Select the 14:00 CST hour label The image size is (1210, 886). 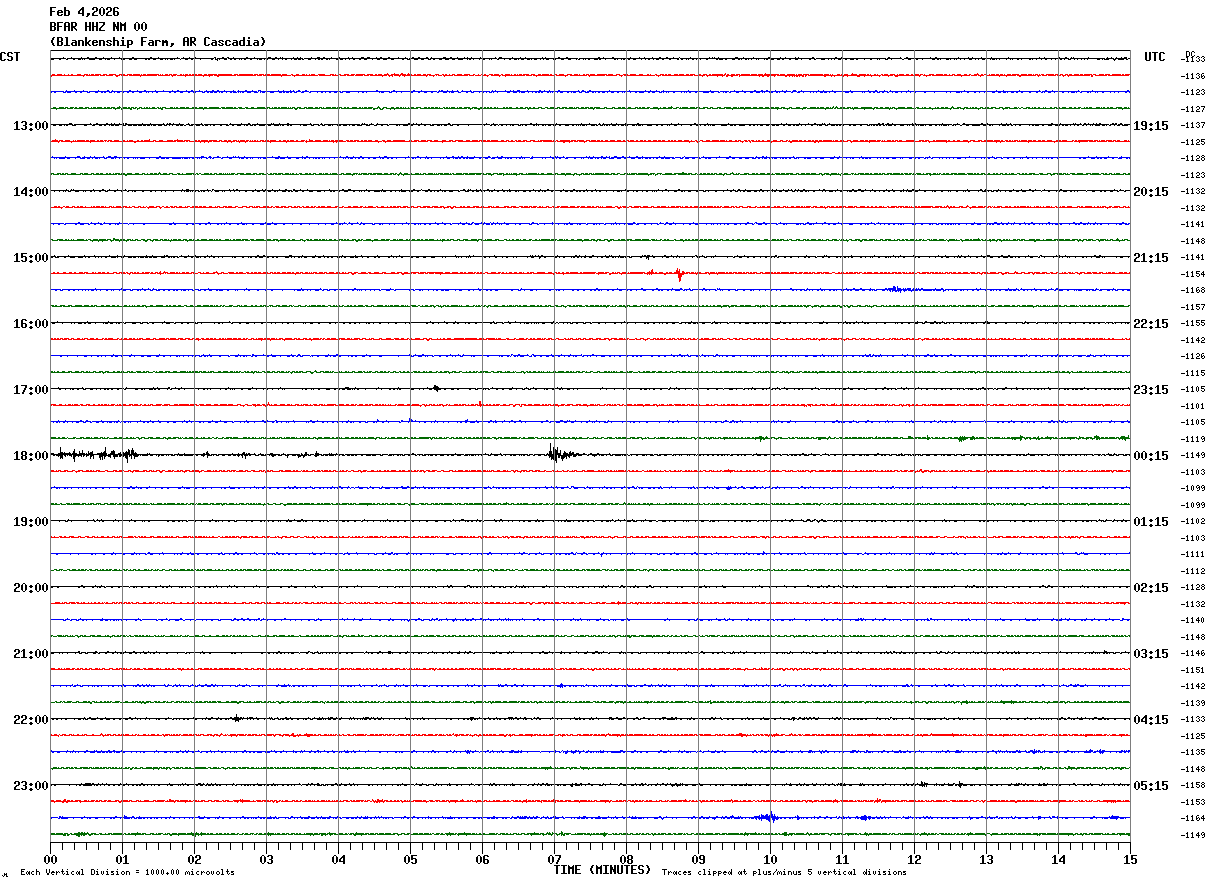31,191
